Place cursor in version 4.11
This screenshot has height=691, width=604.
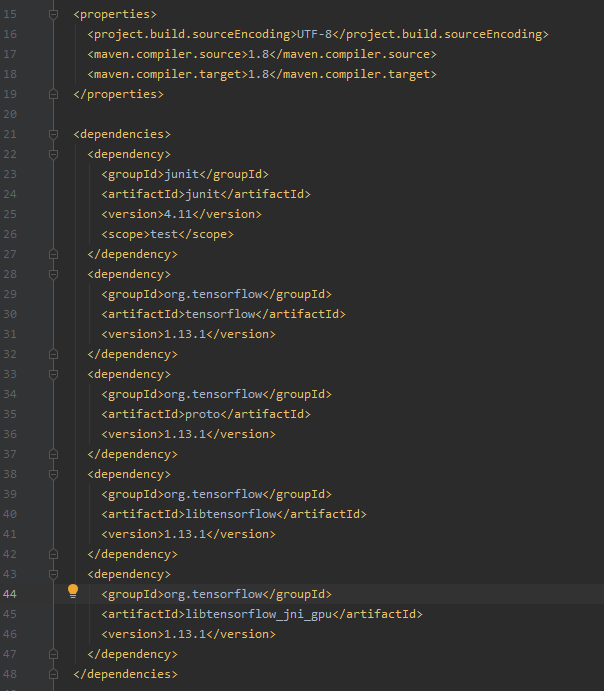pos(178,214)
